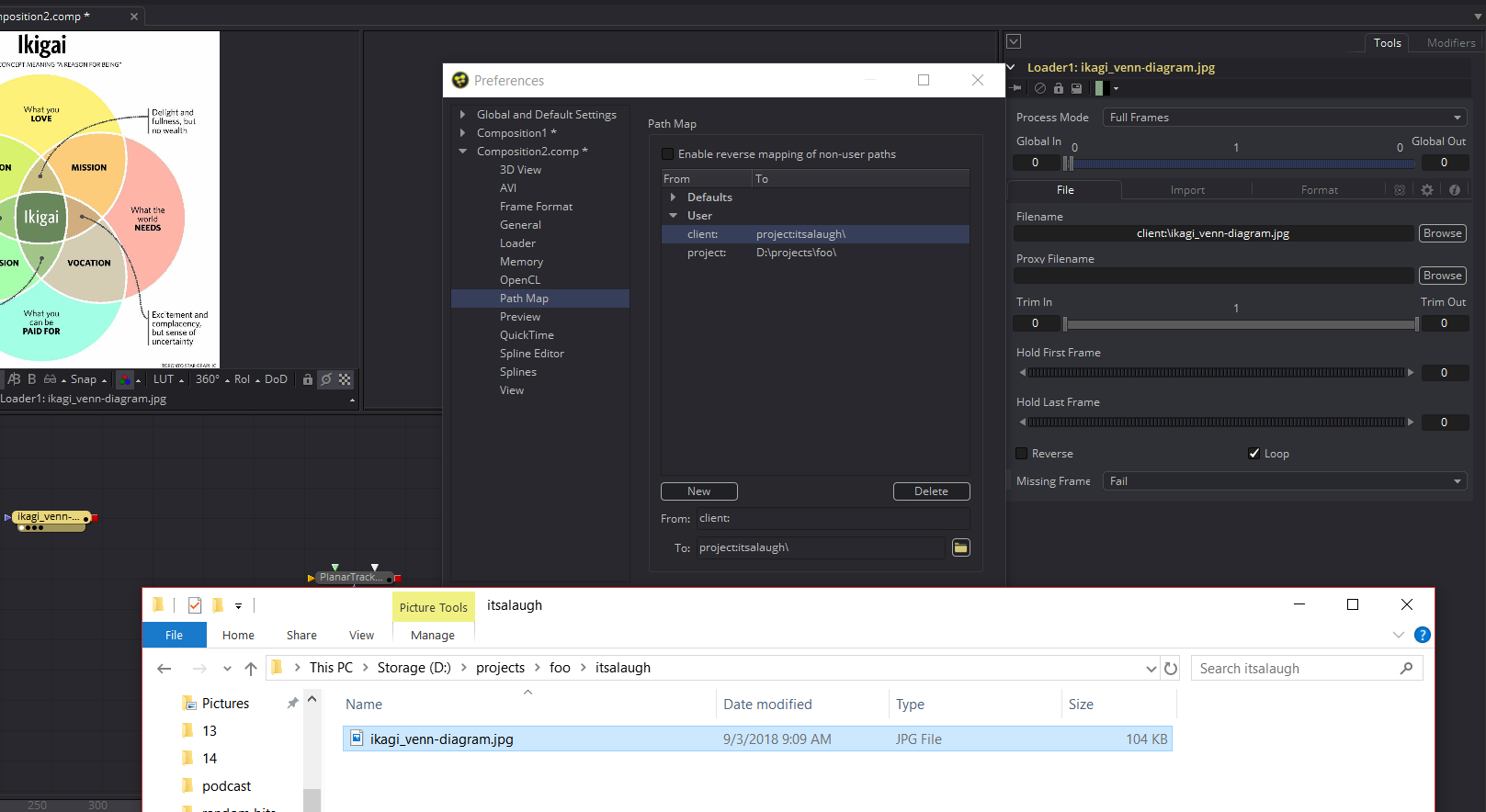
Task: Click the folder browse icon beside To field
Action: coord(960,547)
